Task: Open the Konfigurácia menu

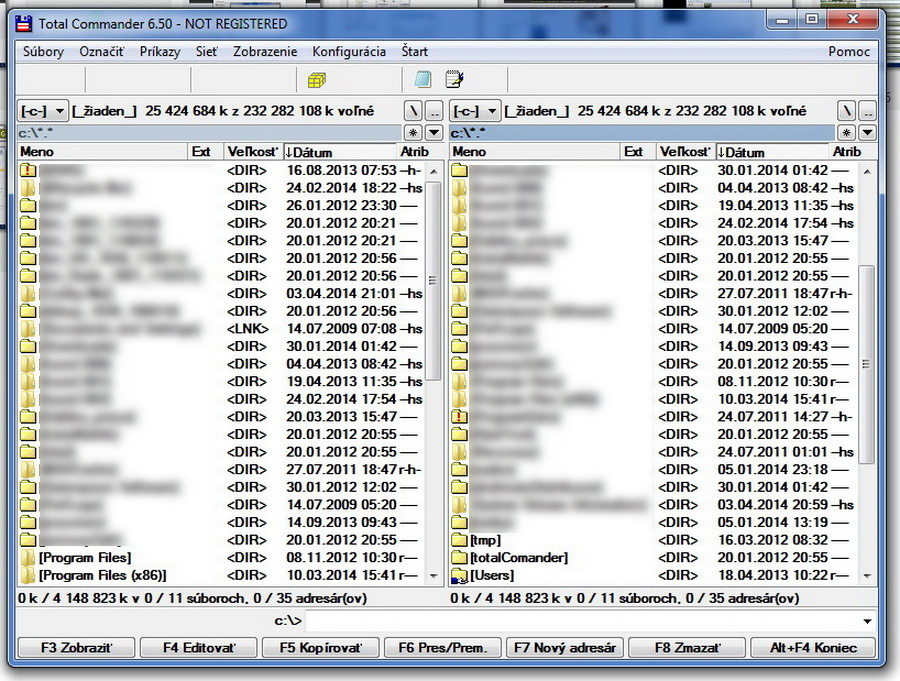Action: point(349,52)
